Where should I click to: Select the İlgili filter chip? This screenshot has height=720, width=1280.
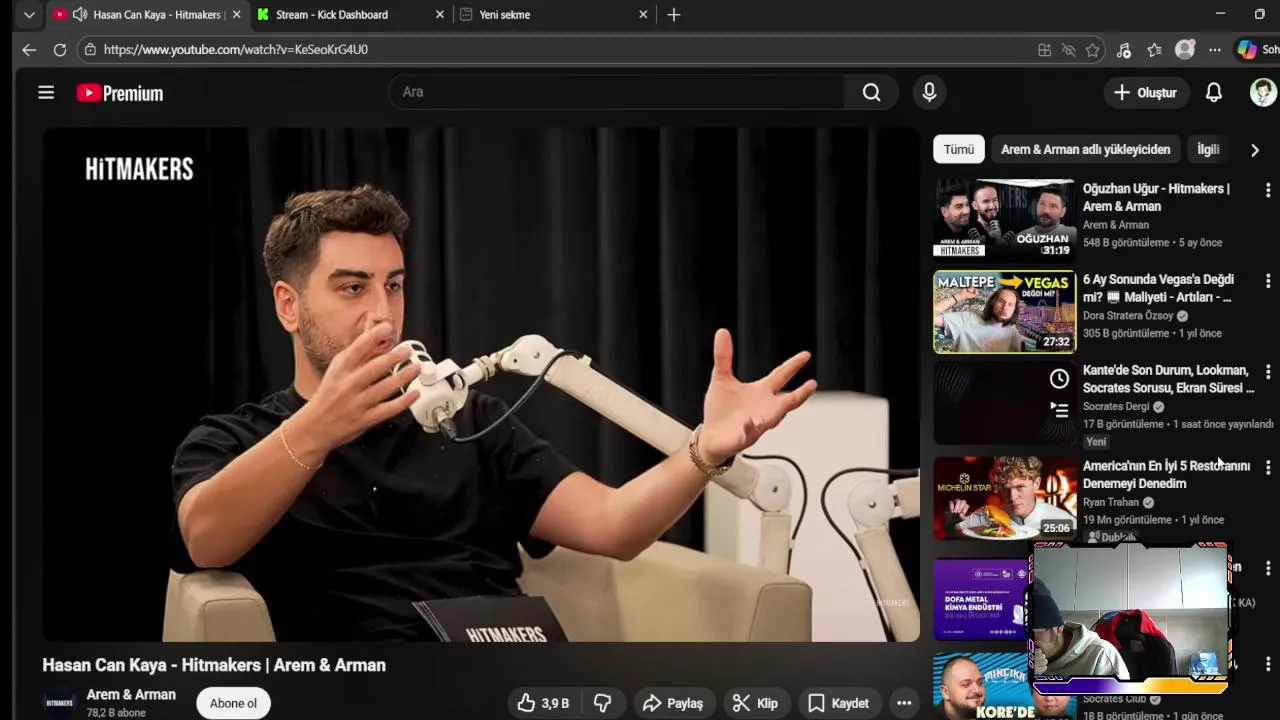pos(1208,149)
